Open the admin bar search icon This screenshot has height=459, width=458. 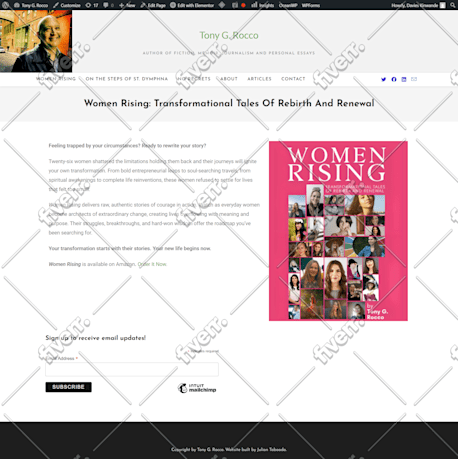[x=453, y=5]
